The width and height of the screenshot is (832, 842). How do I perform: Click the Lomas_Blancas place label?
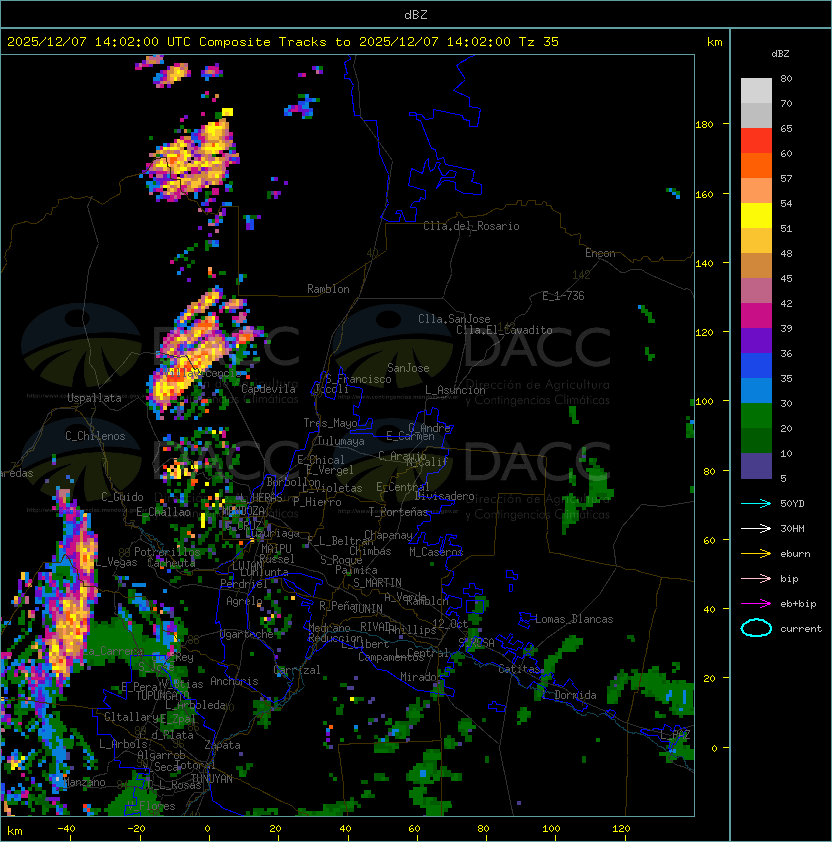point(574,619)
